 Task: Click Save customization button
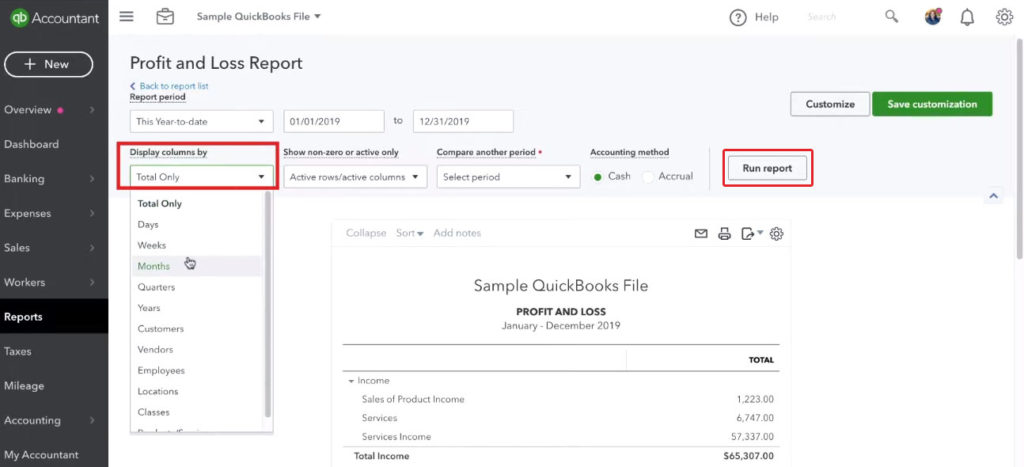coord(932,105)
